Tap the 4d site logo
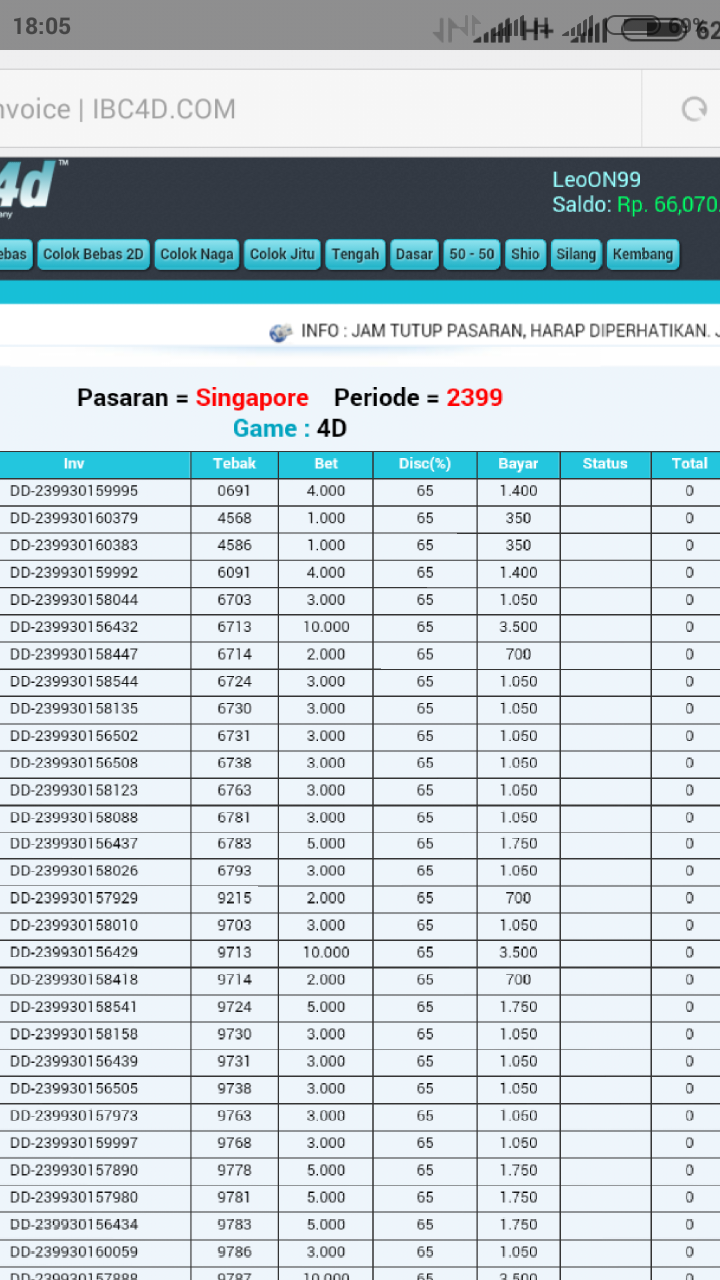720x1280 pixels. [30, 186]
